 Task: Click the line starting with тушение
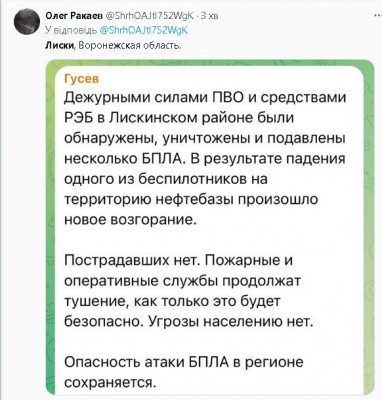[x=172, y=301]
